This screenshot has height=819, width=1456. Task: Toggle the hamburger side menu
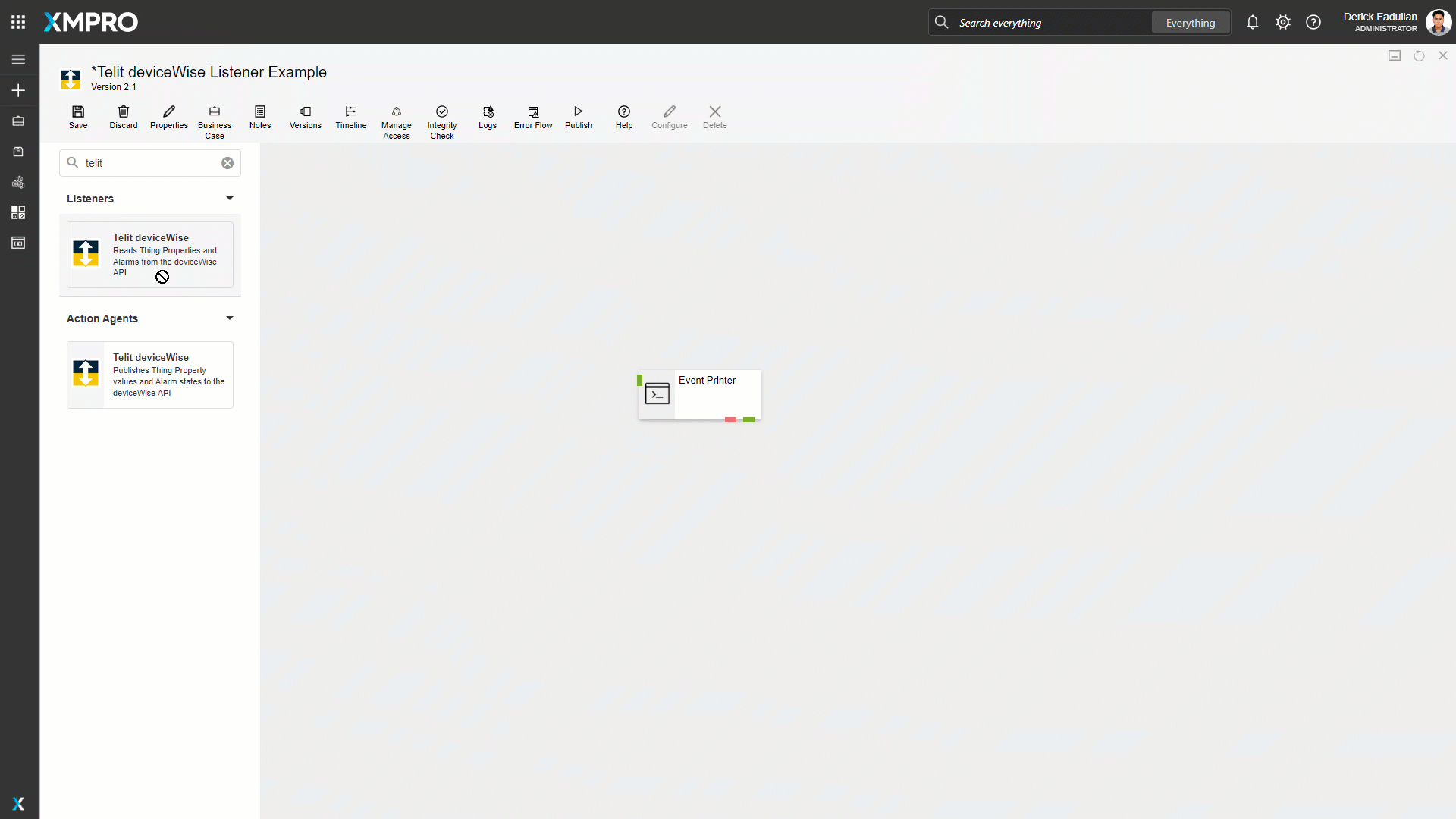(18, 59)
